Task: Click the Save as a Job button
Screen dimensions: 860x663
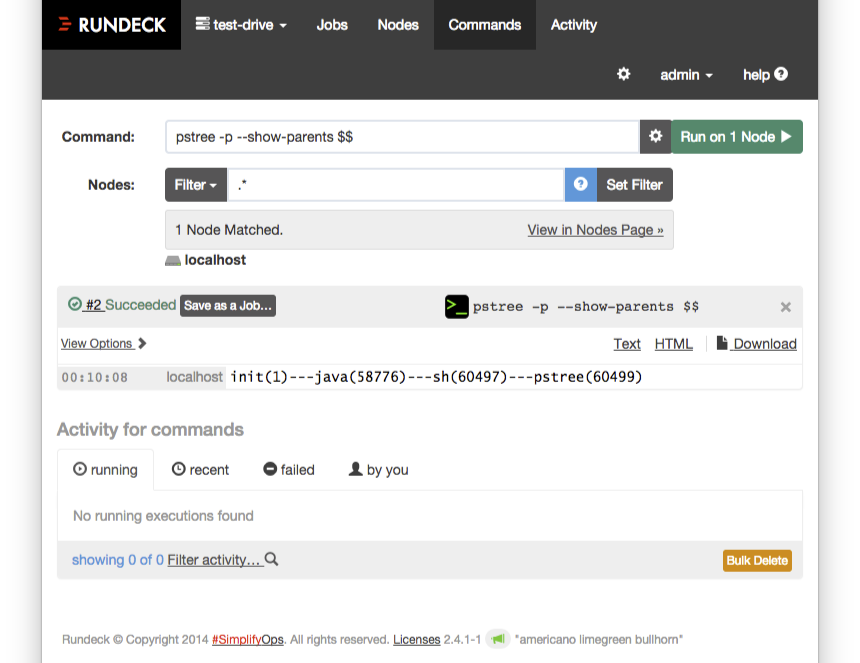Action: click(x=228, y=305)
